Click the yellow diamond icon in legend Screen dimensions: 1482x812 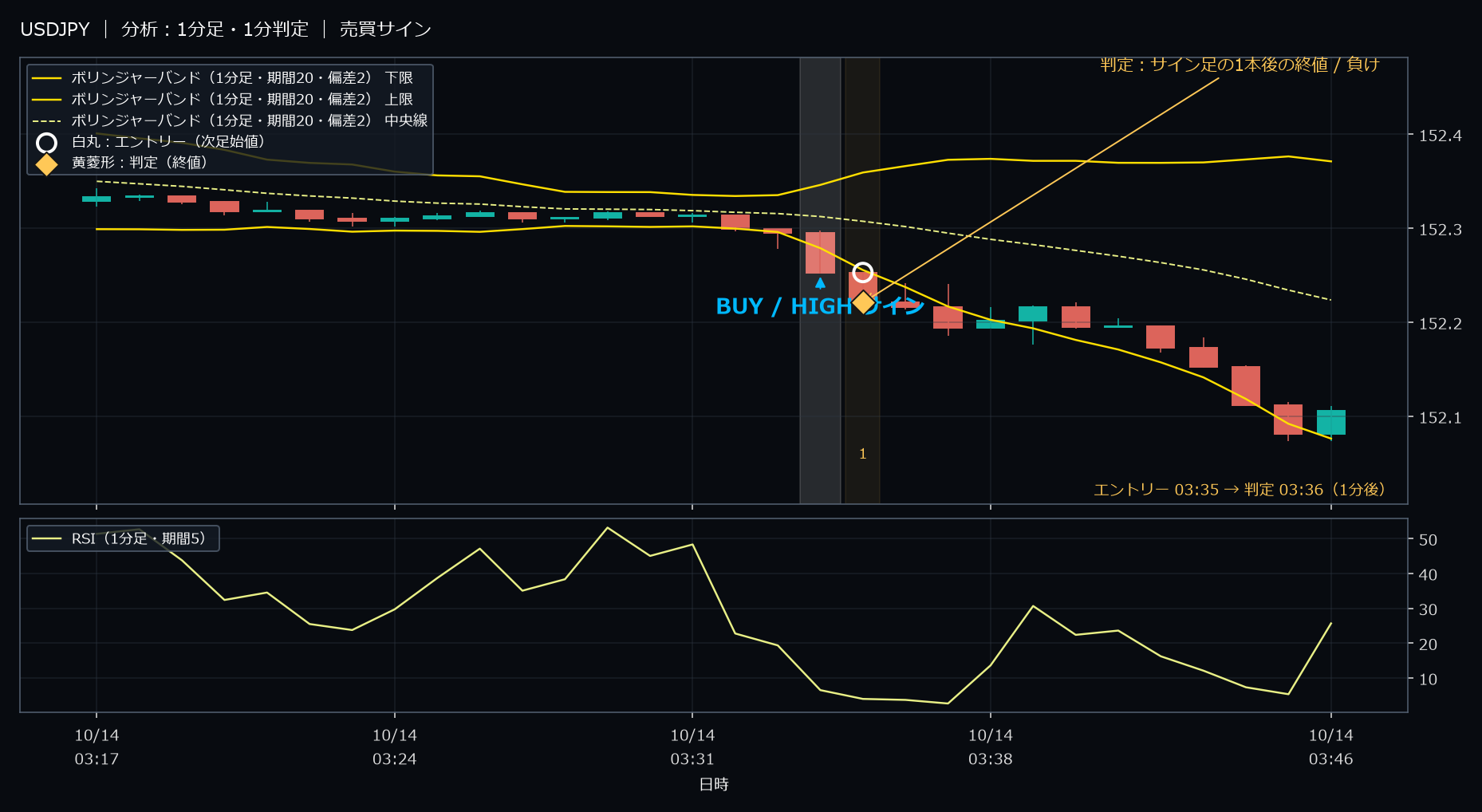pos(47,164)
